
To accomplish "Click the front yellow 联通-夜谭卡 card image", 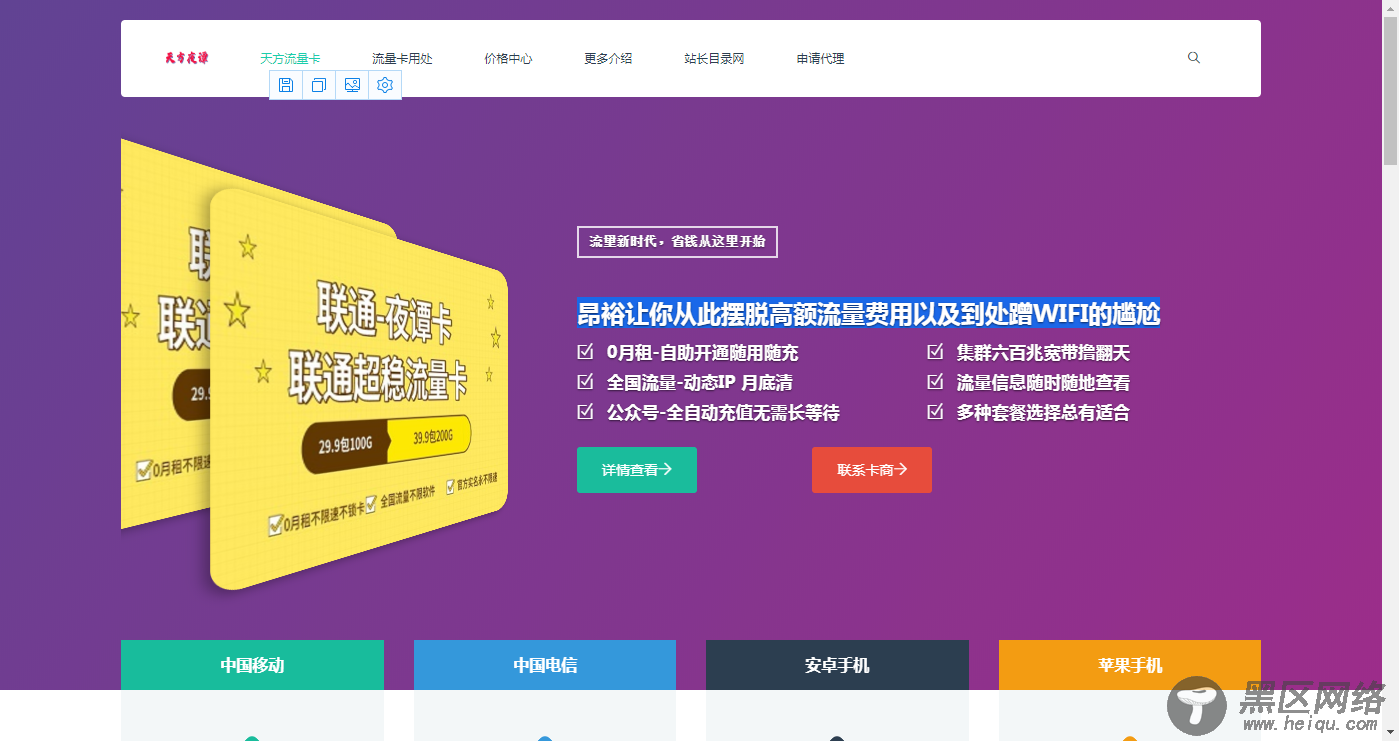I will click(x=358, y=390).
